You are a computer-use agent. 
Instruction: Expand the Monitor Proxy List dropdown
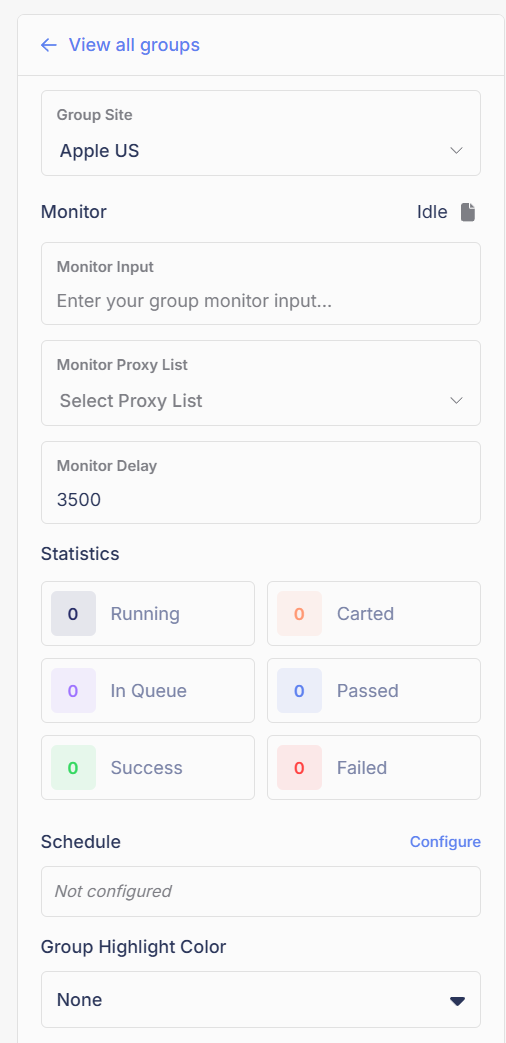pos(261,383)
